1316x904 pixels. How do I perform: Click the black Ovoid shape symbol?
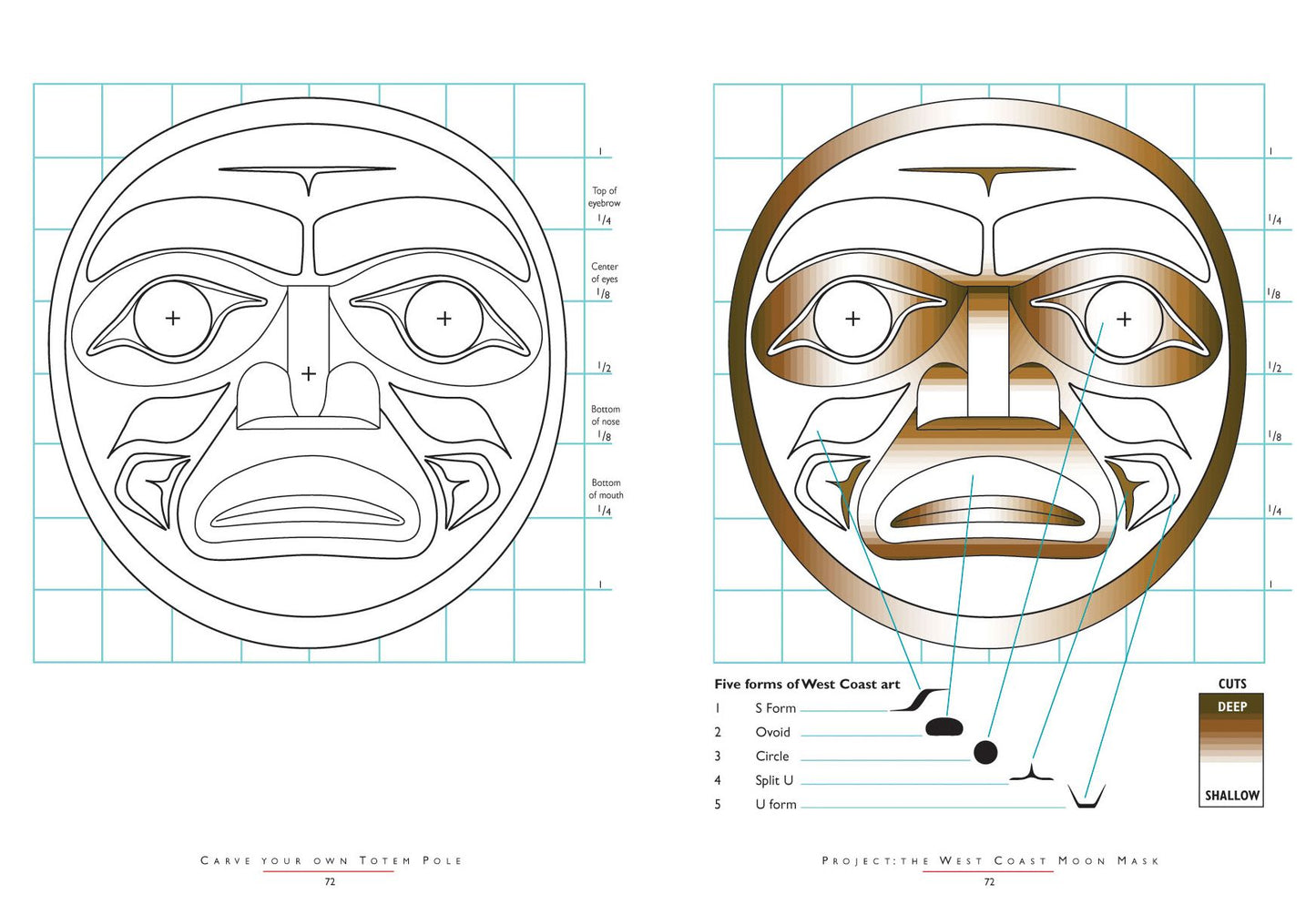click(944, 727)
